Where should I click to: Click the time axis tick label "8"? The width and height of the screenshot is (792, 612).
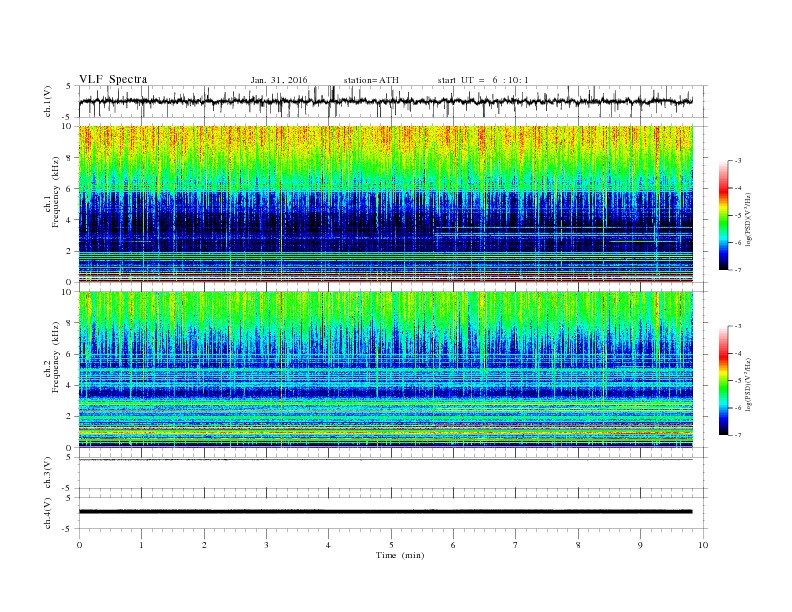(578, 545)
